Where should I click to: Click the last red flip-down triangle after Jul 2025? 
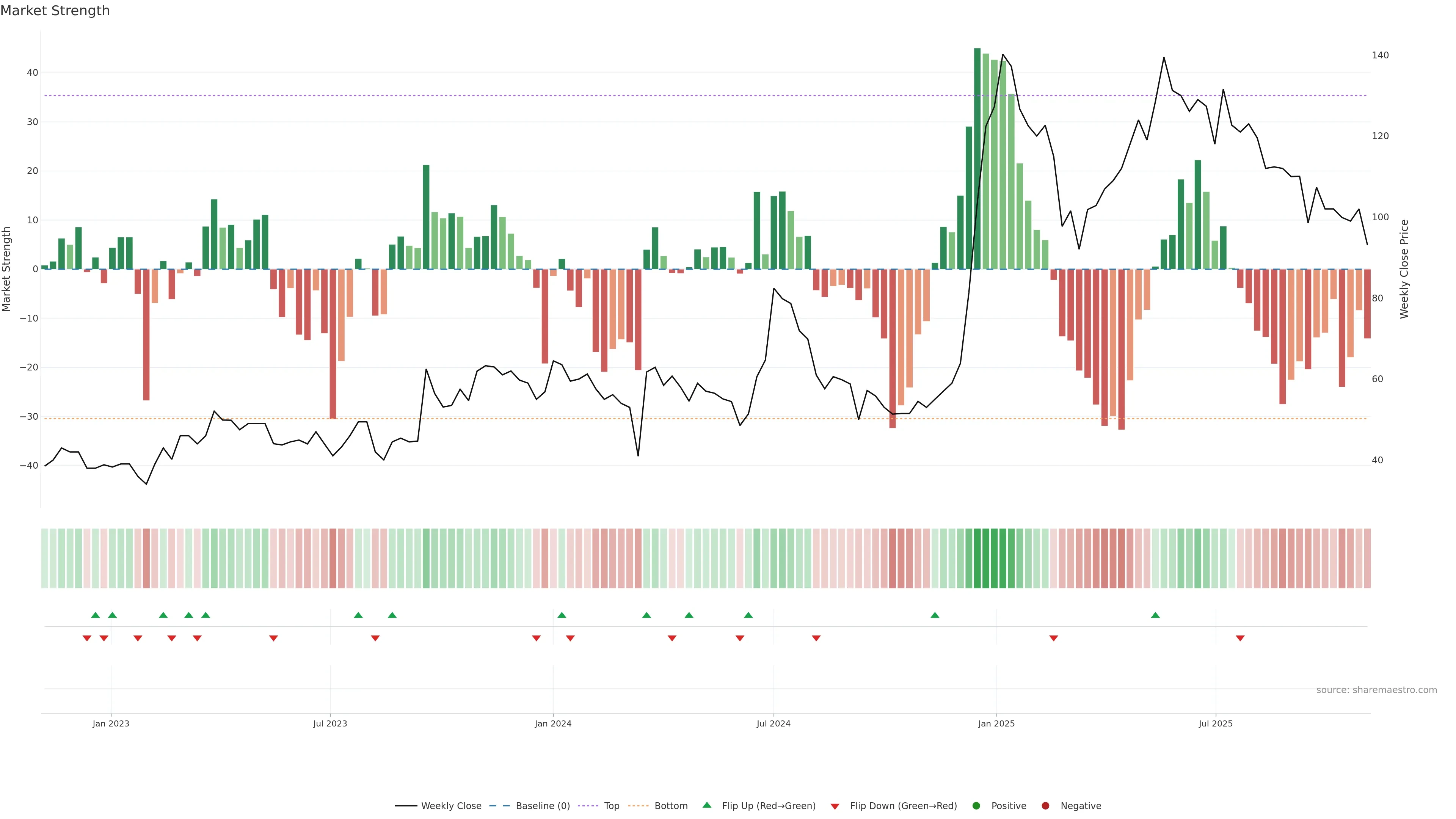point(1240,638)
